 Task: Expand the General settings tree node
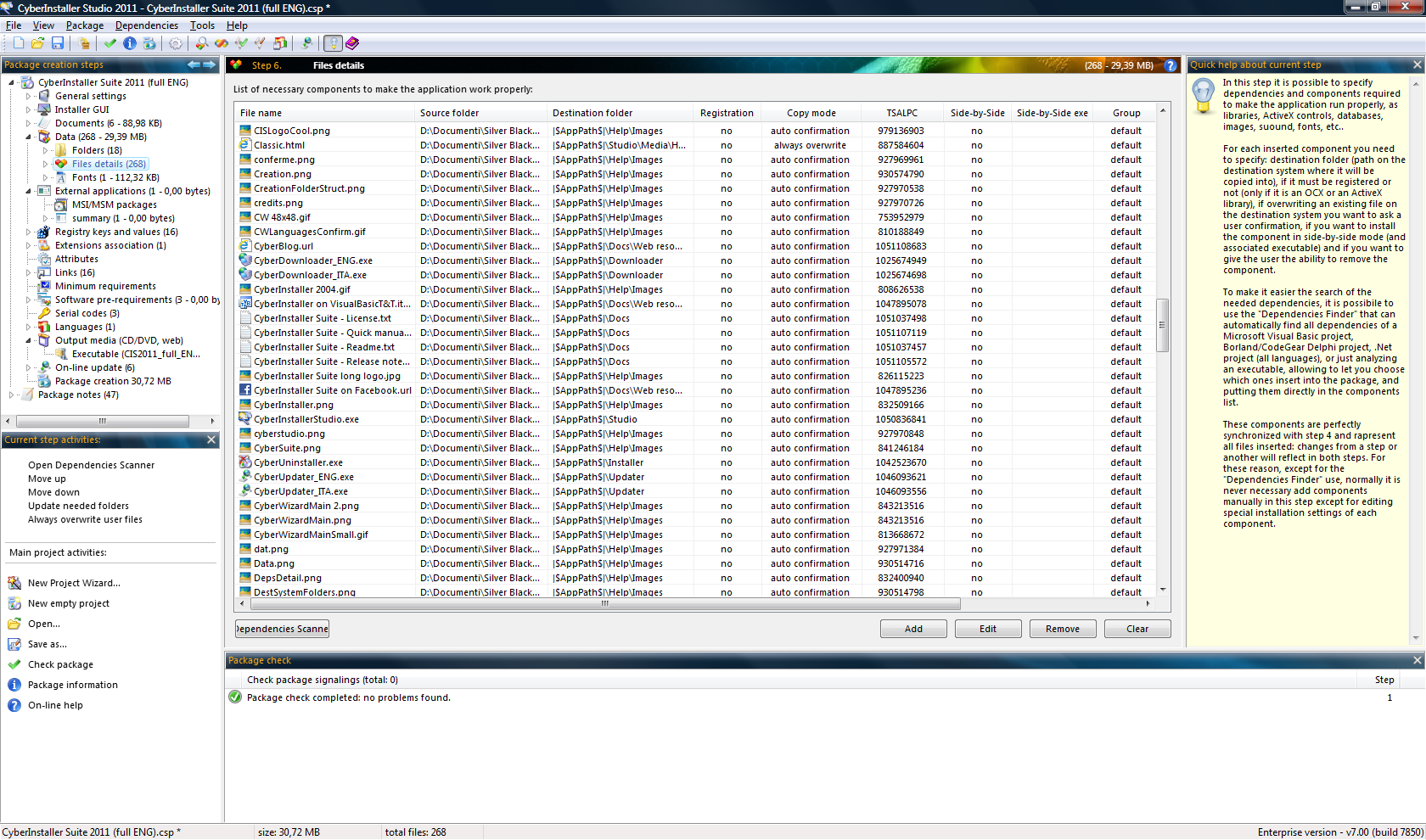[28, 96]
